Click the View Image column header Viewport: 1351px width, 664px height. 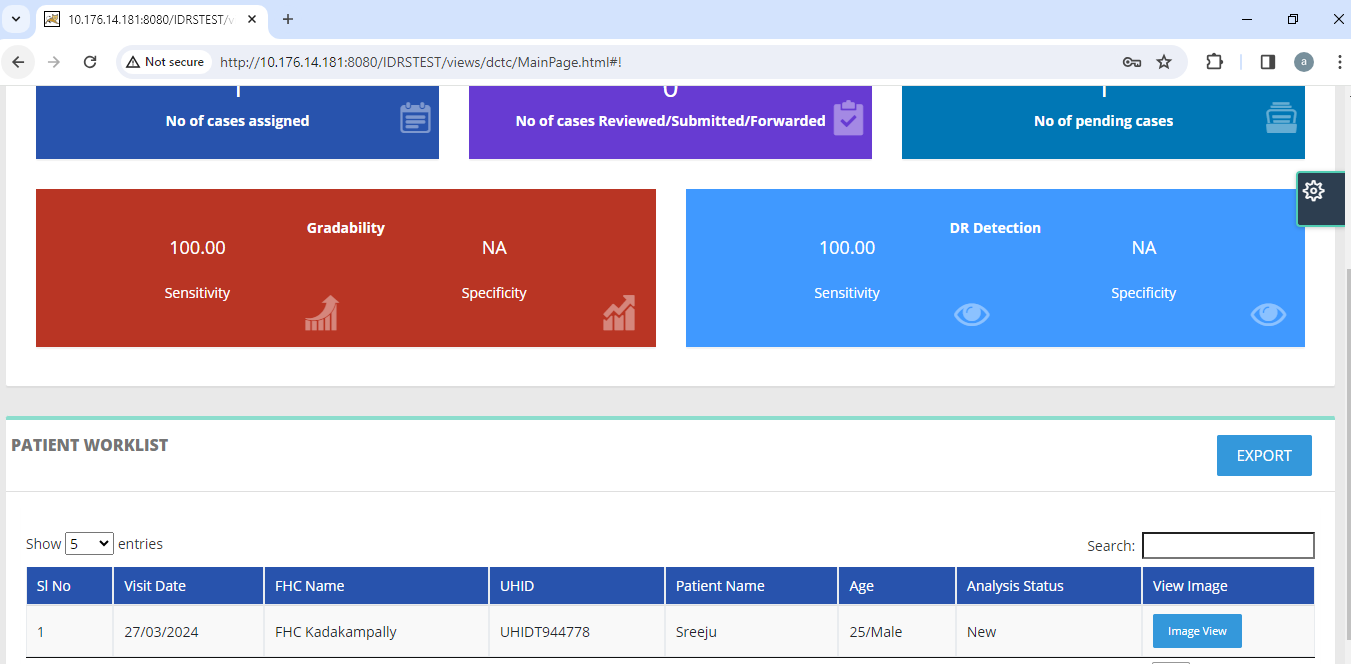(1228, 586)
